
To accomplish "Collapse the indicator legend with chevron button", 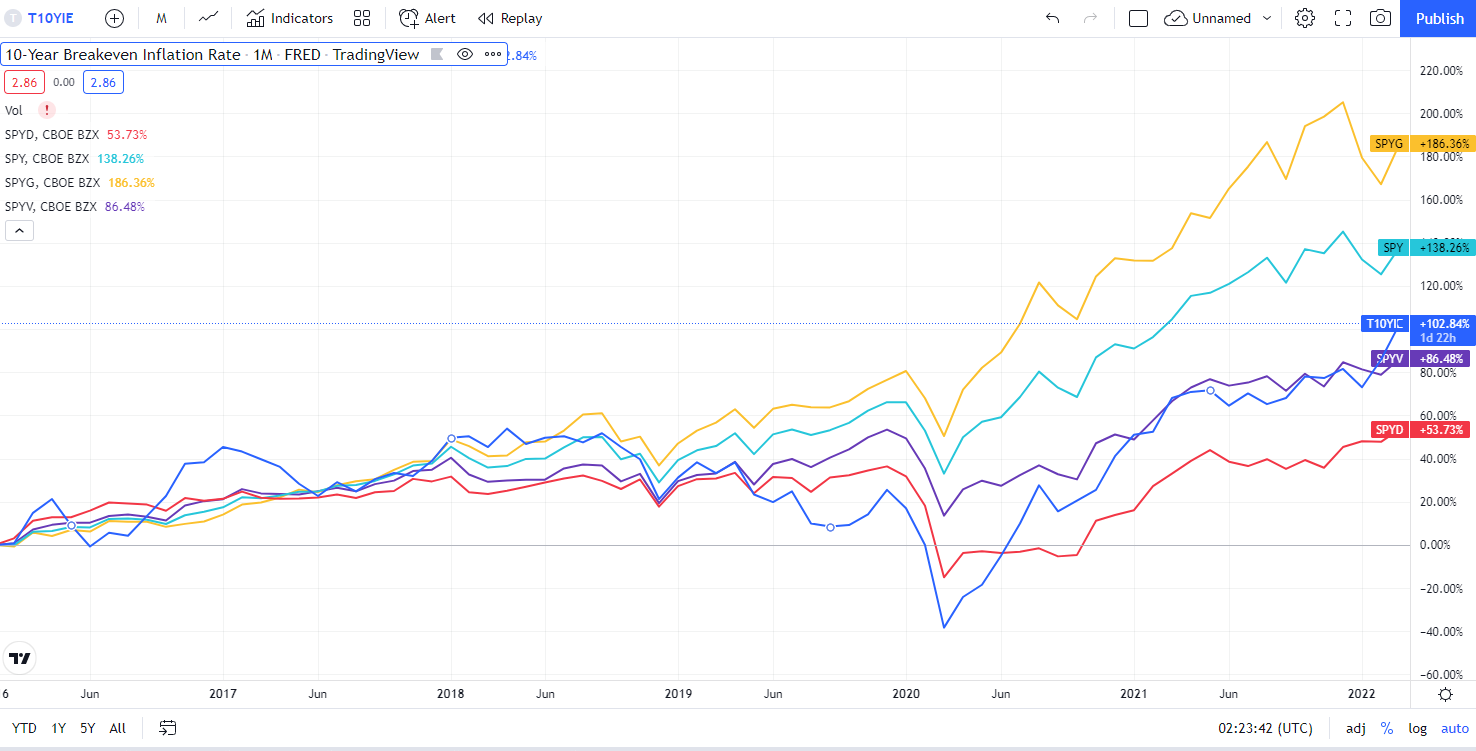I will [19, 231].
